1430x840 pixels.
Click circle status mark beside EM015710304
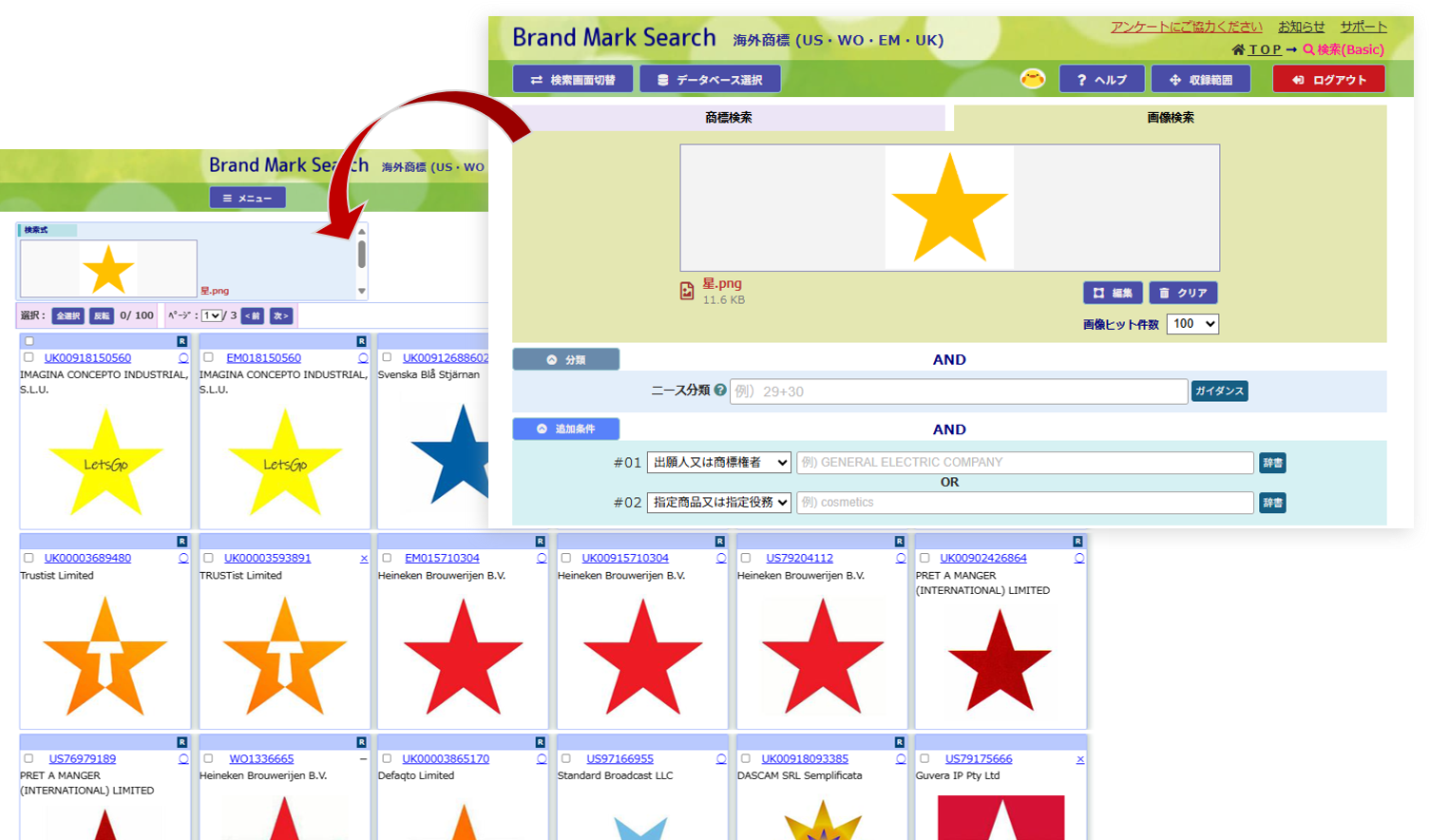click(x=542, y=559)
